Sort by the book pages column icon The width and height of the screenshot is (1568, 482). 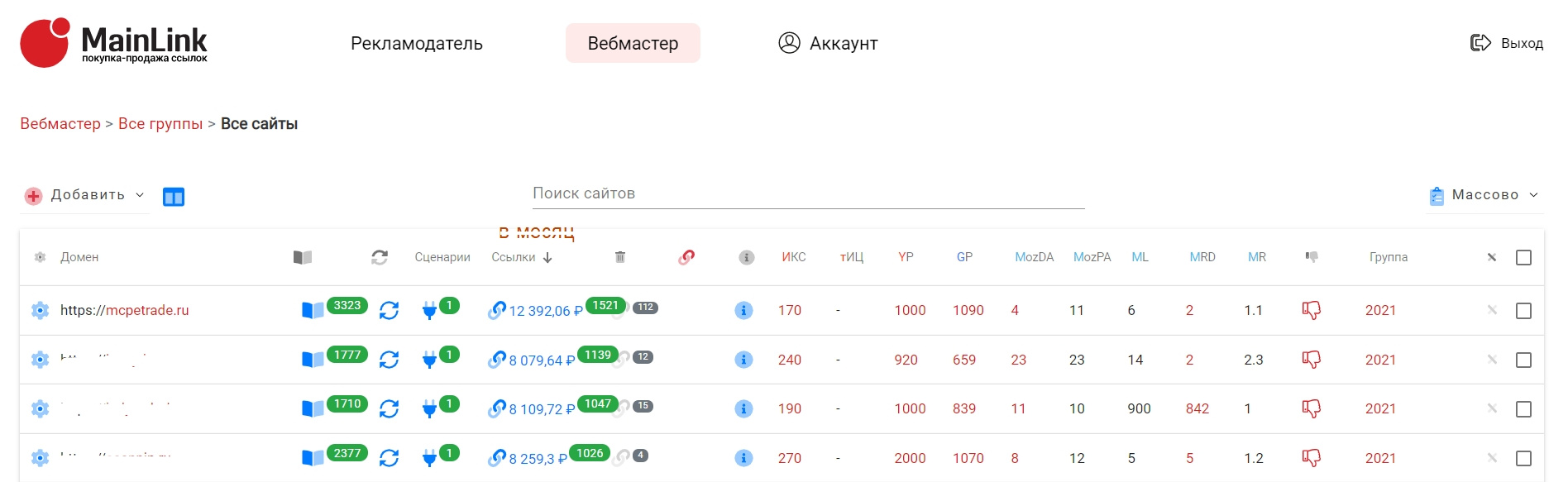(303, 257)
